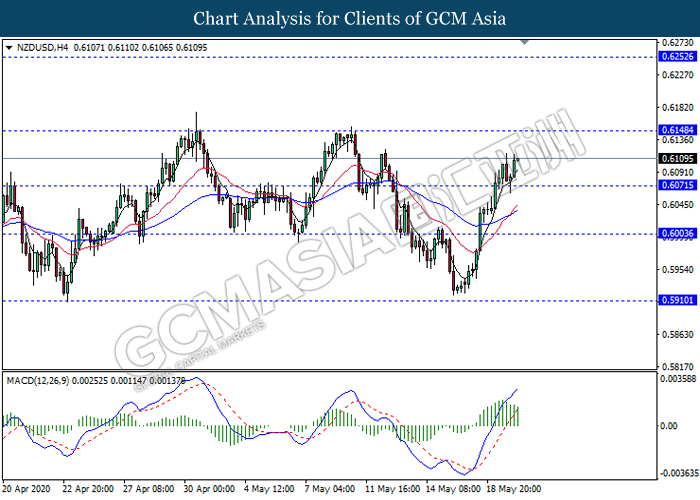Select the 0.59101 price level label
700x500 pixels.
click(677, 300)
